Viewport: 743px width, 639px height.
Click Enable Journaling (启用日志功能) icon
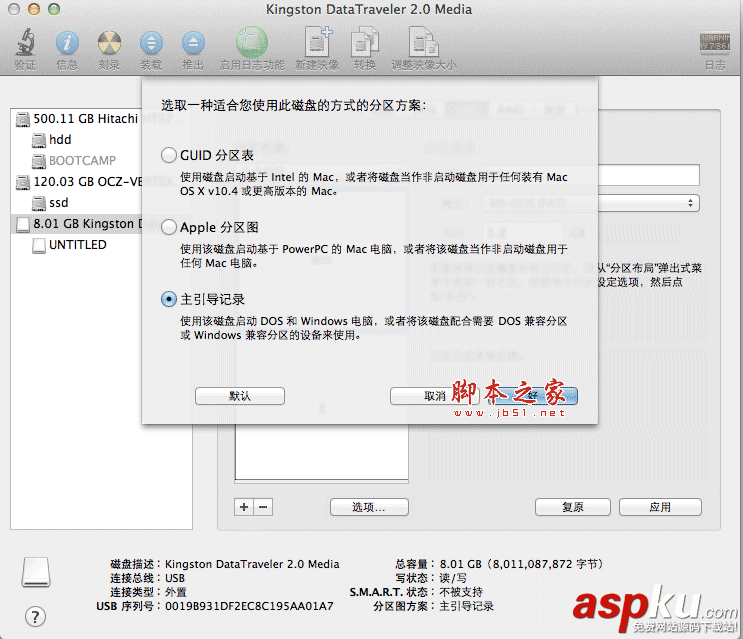coord(252,42)
